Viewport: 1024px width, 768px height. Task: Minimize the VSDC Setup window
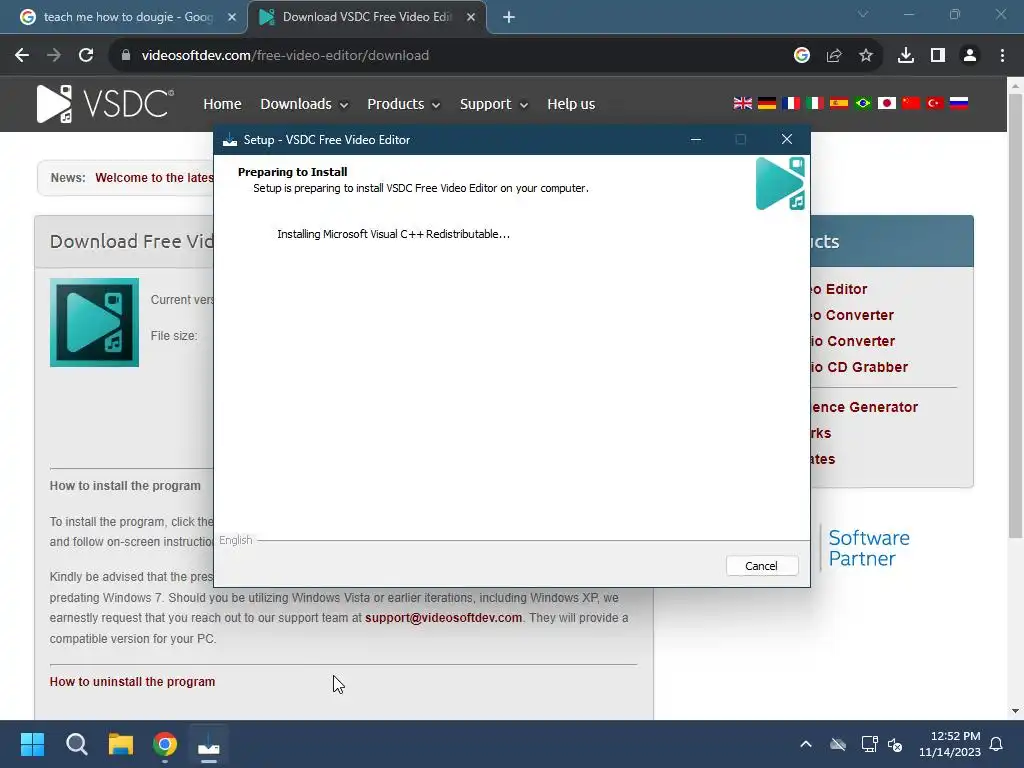point(696,139)
